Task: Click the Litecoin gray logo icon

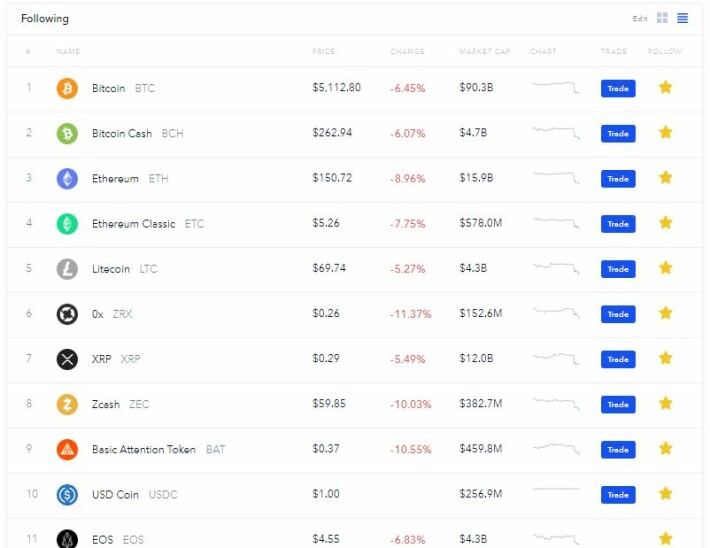Action: click(x=67, y=269)
